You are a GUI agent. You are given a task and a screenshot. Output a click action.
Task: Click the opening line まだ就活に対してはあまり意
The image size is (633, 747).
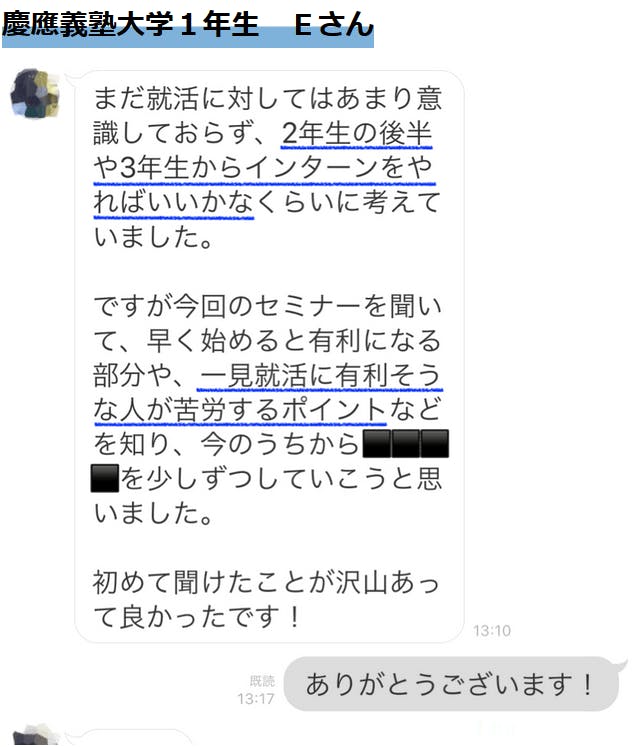pyautogui.click(x=268, y=98)
